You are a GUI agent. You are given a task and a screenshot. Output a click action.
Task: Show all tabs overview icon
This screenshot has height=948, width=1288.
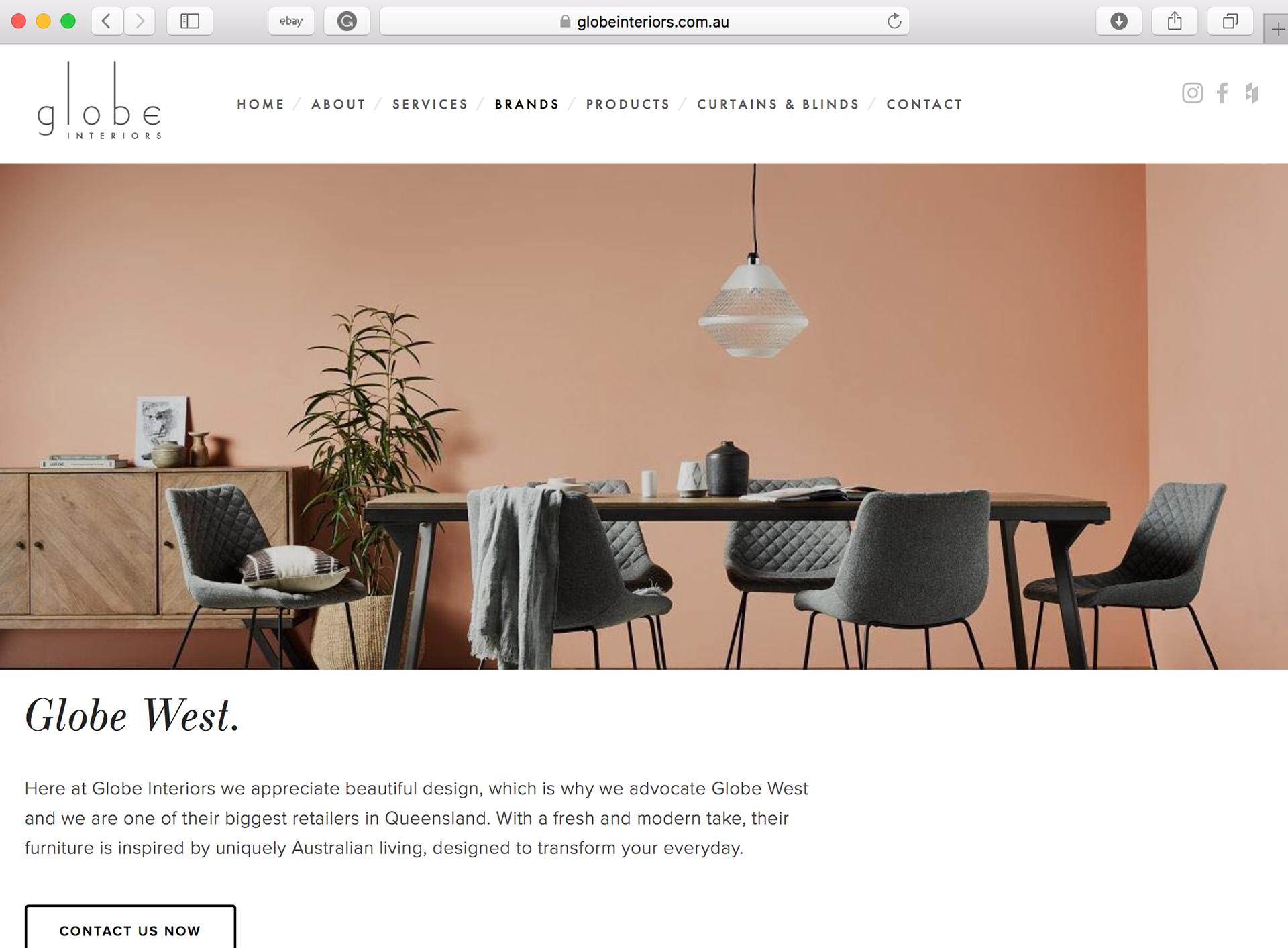[1230, 21]
